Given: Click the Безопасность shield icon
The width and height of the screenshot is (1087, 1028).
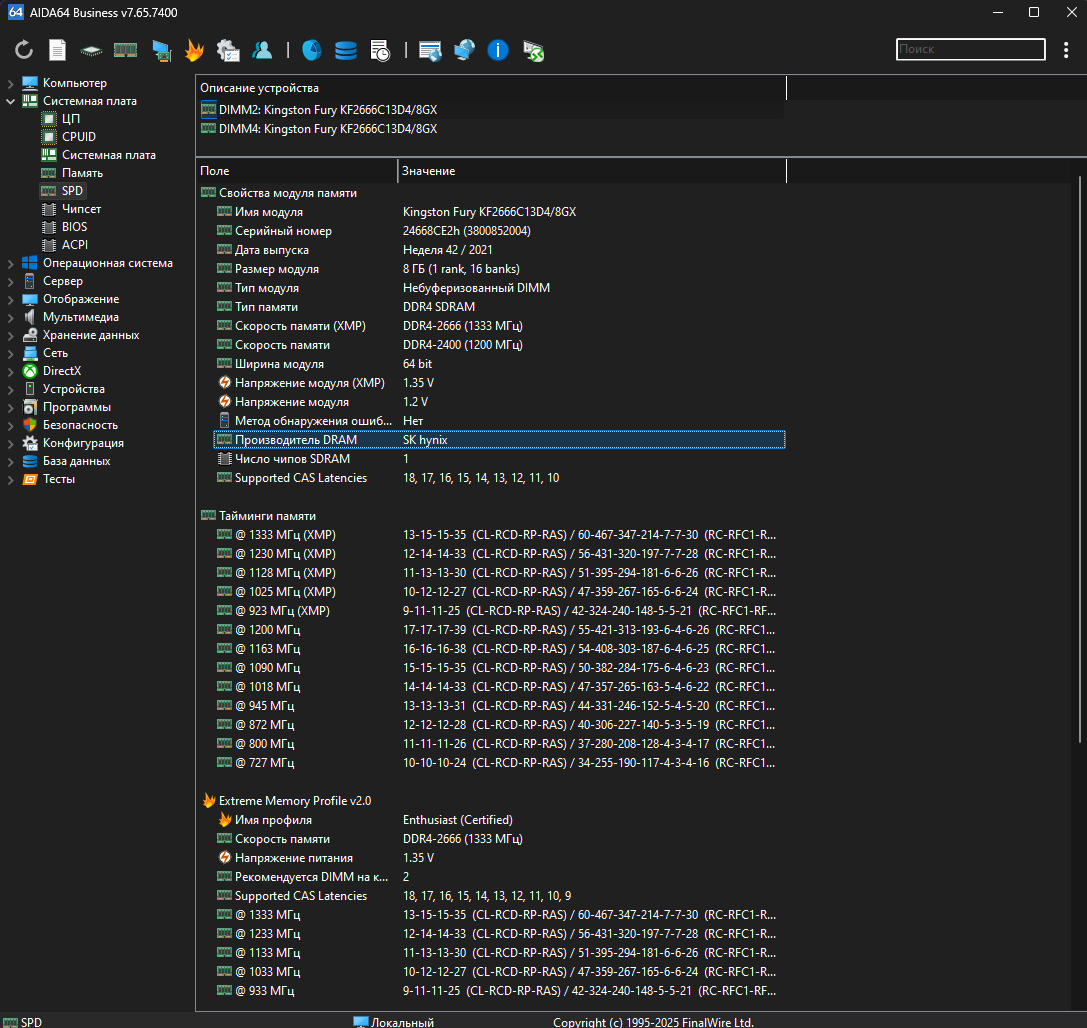Looking at the screenshot, I should pyautogui.click(x=30, y=425).
